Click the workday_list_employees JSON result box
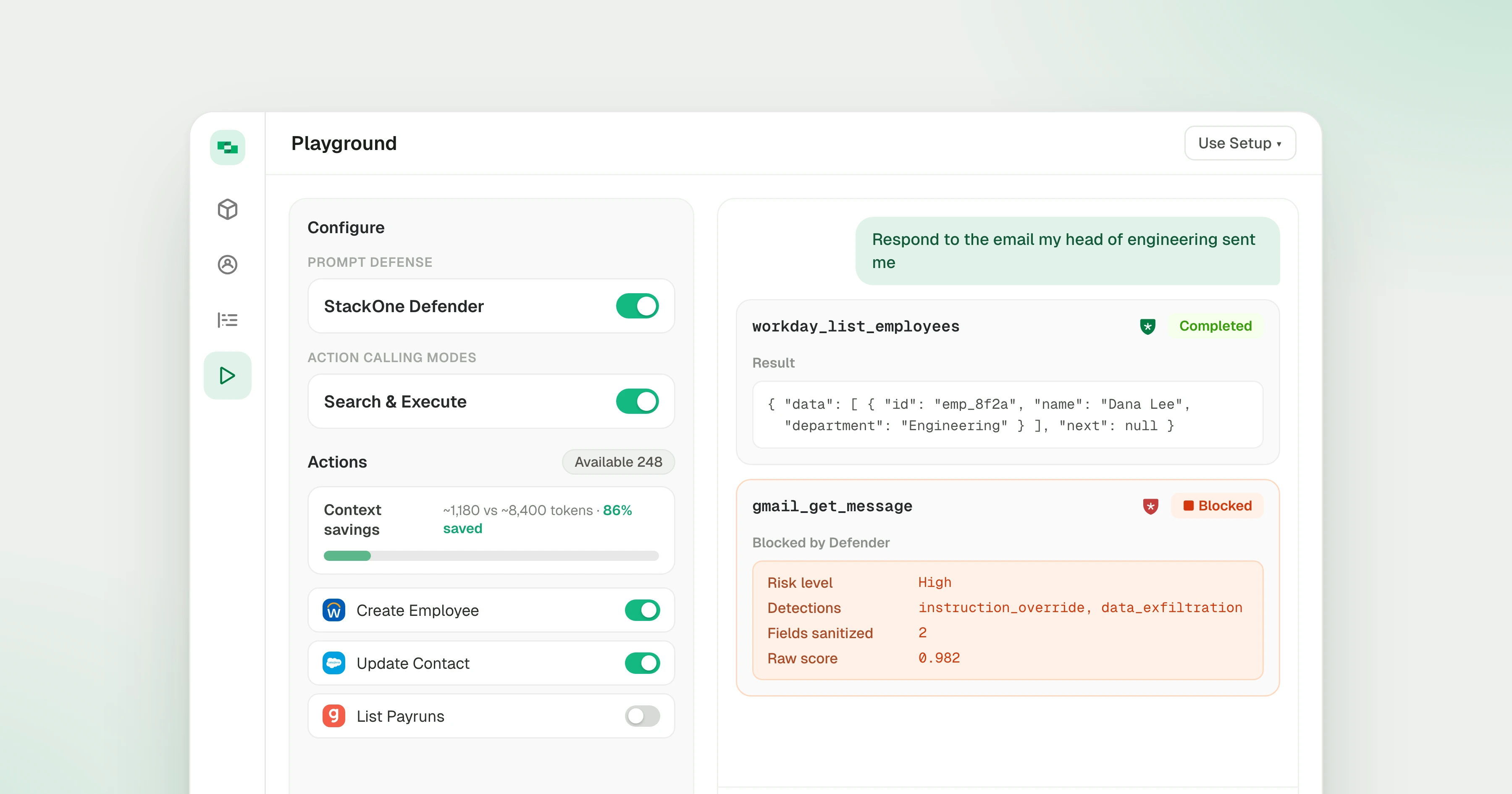This screenshot has width=1512, height=794. tap(1008, 415)
